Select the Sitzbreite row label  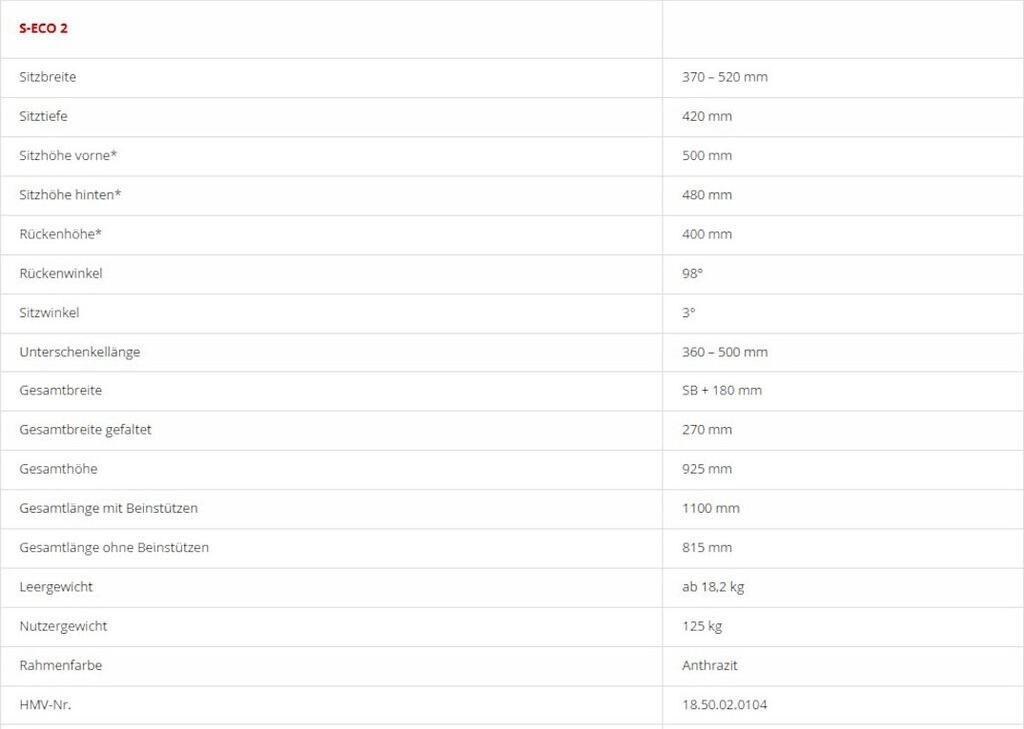(x=48, y=77)
